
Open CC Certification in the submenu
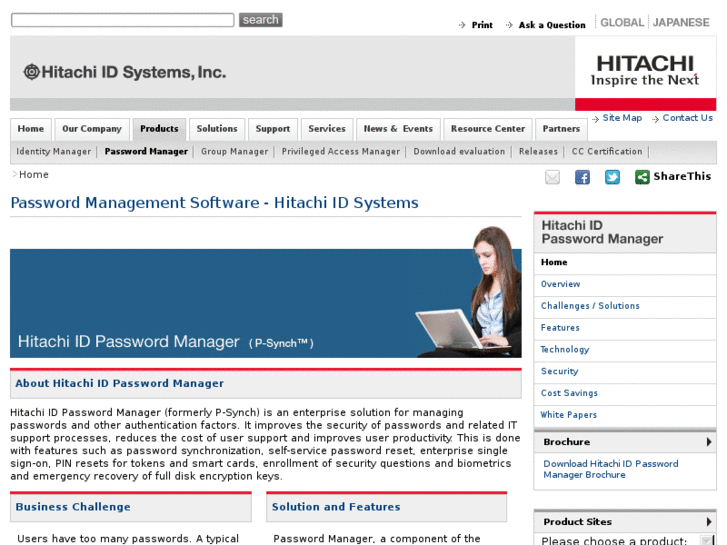pos(607,152)
